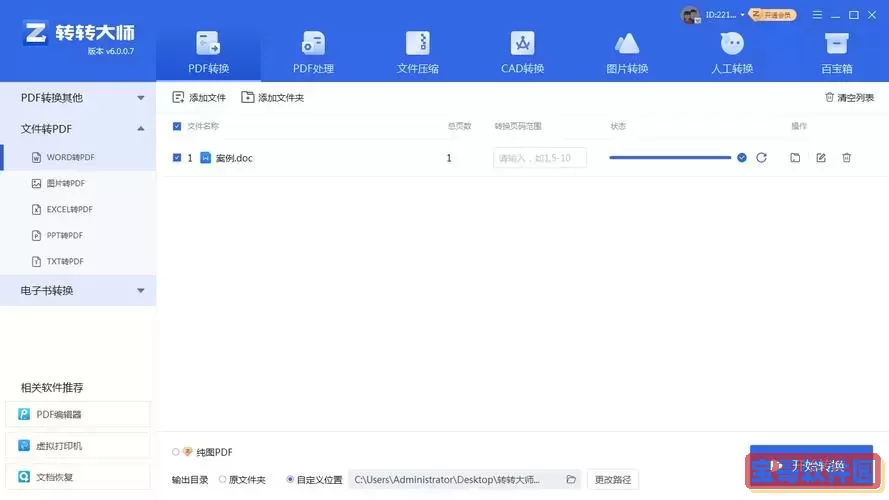This screenshot has height=500, width=889.
Task: Enable the 纯图PDF option
Action: 176,452
